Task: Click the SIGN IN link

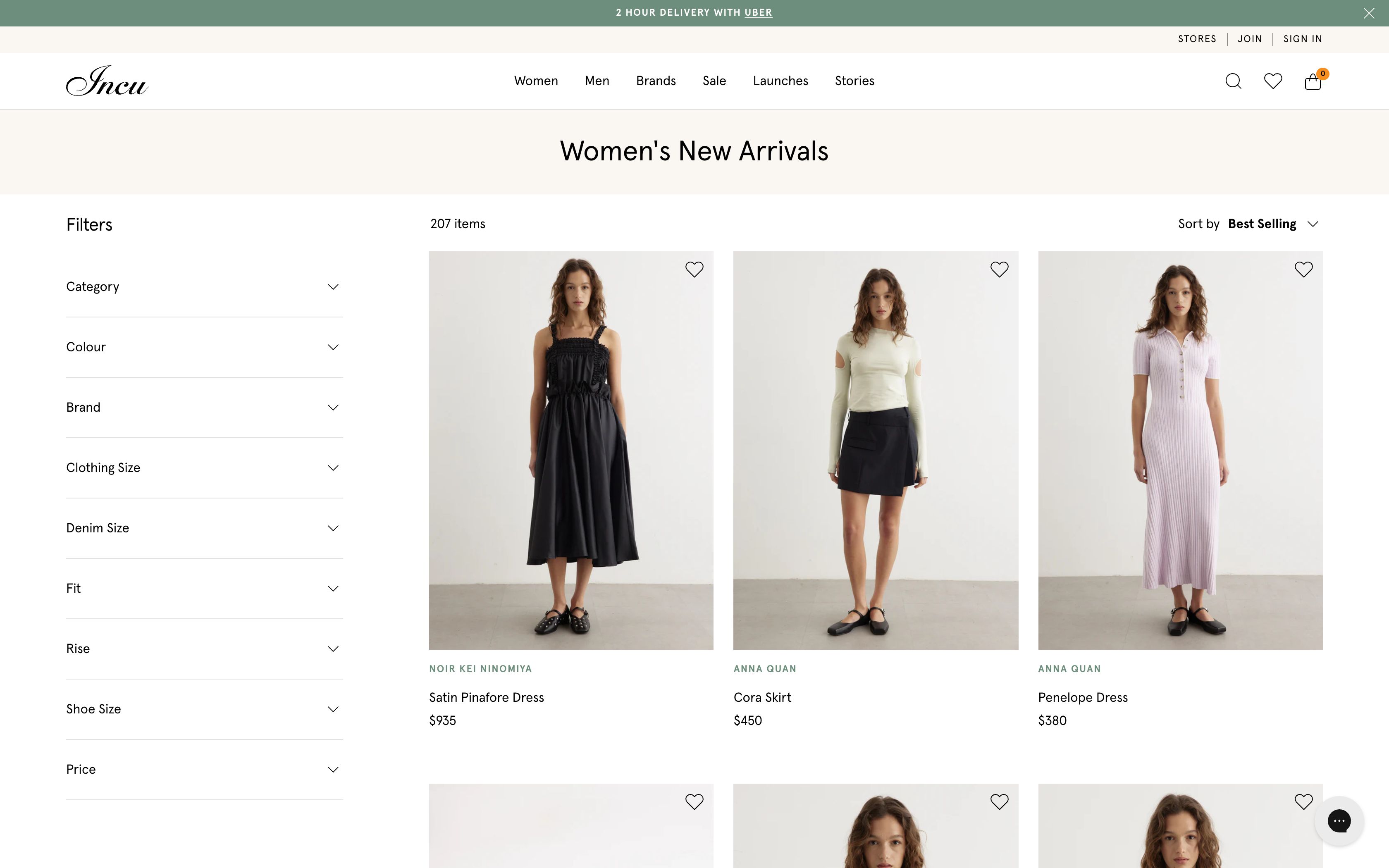Action: click(x=1302, y=39)
